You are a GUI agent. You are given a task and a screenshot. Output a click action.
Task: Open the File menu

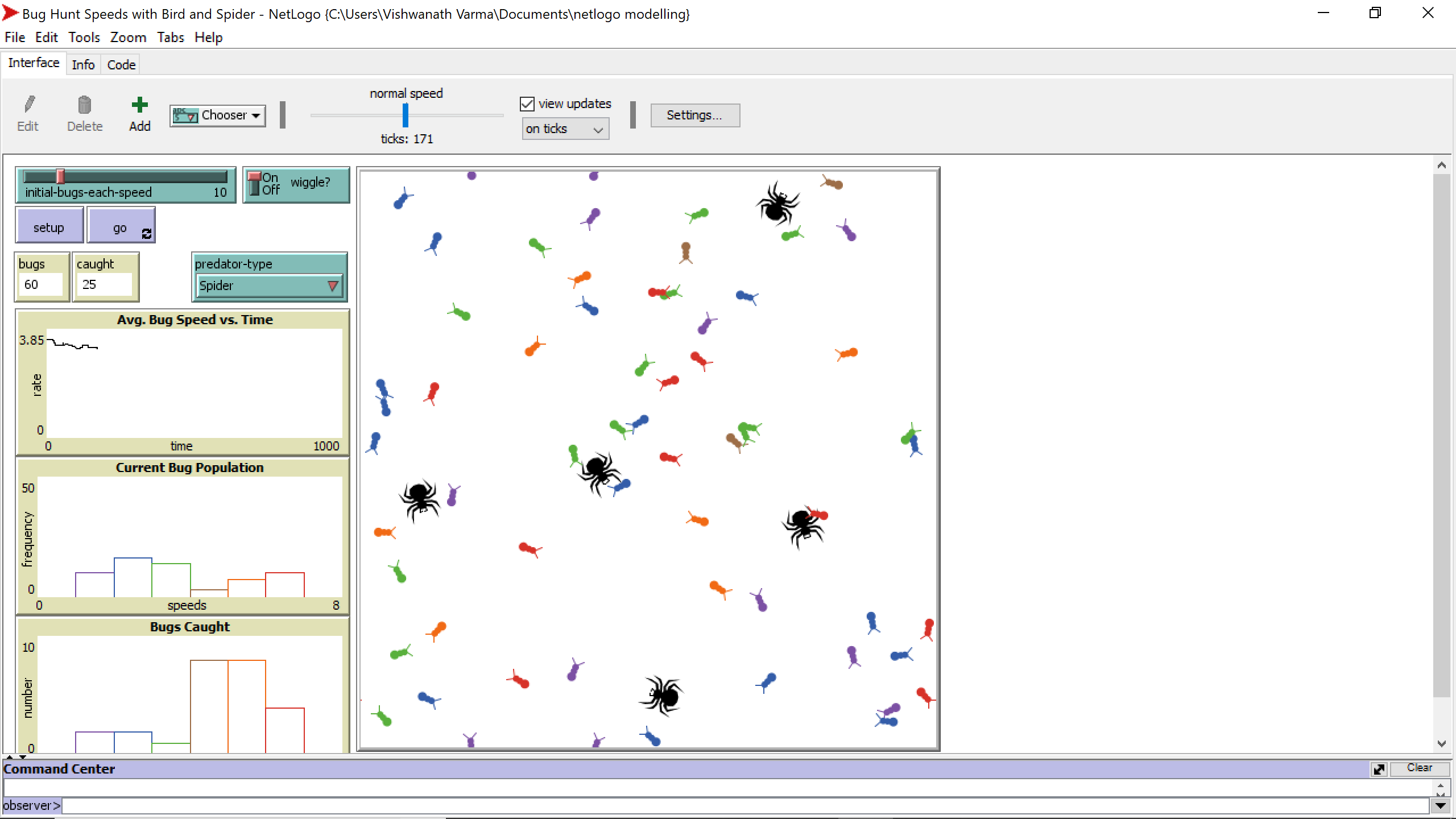point(14,37)
